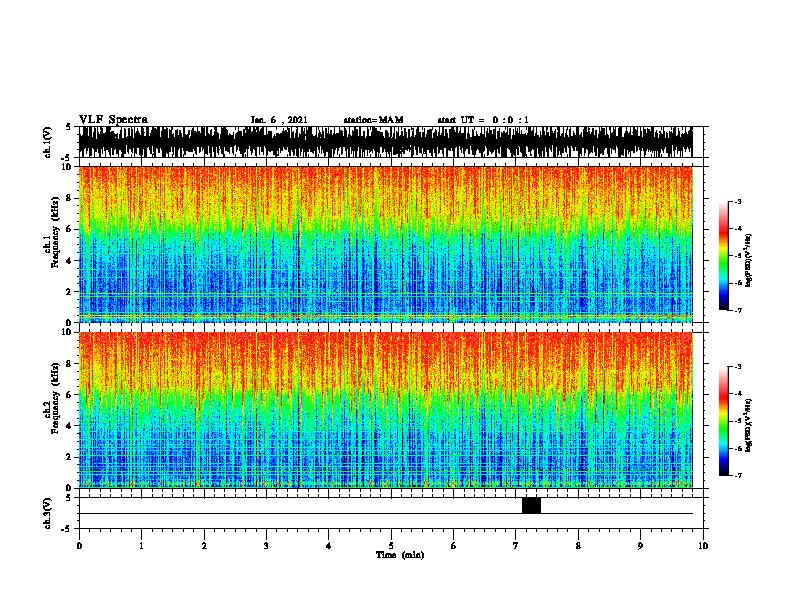This screenshot has width=792, height=612.
Task: Click the '8' kHz tick on the ch.1 frequency axis
Action: click(x=70, y=198)
